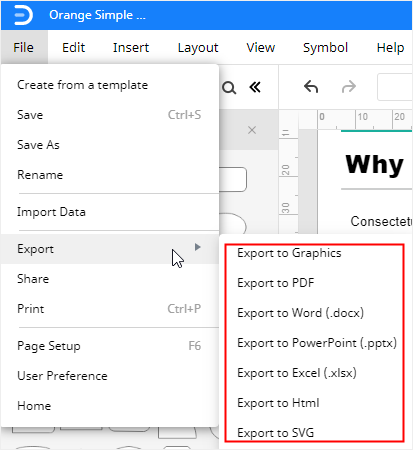The width and height of the screenshot is (413, 450).
Task: Open the Insert menu
Action: coord(131,47)
